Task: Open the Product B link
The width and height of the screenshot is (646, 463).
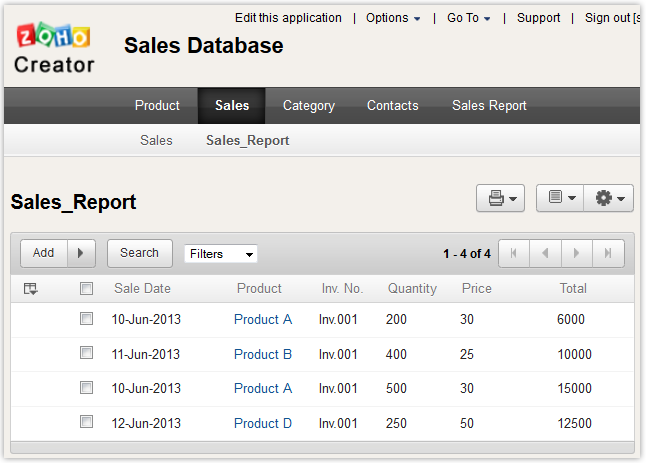Action: 263,354
